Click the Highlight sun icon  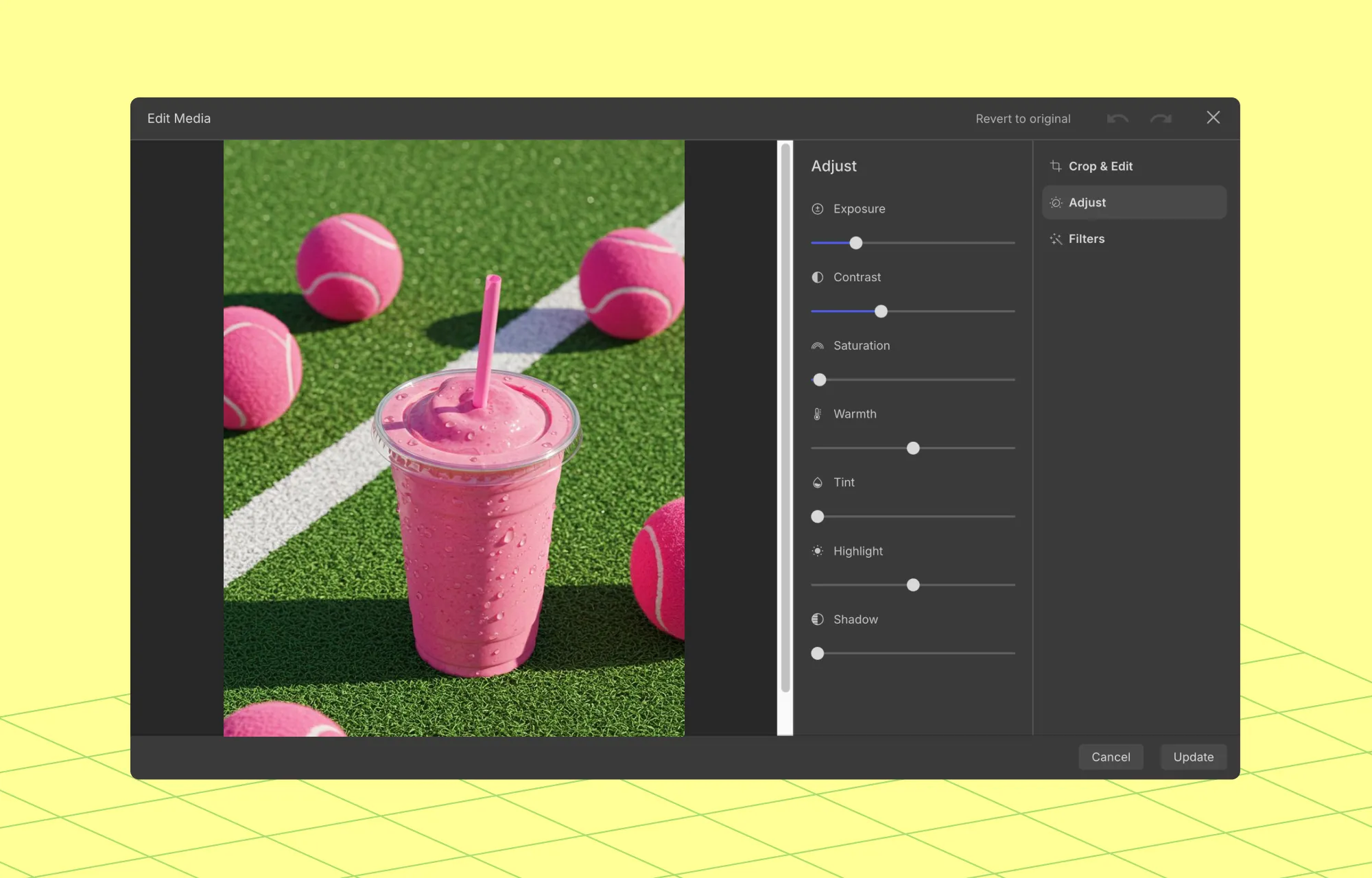817,551
